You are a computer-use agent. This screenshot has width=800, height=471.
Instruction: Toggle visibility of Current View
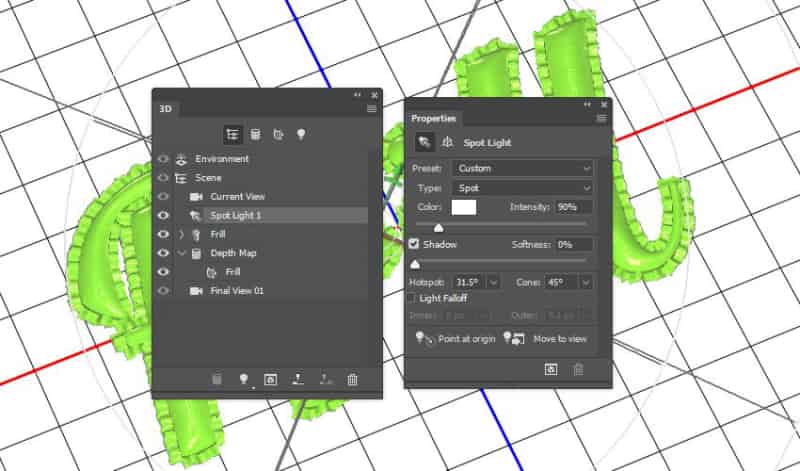click(163, 196)
